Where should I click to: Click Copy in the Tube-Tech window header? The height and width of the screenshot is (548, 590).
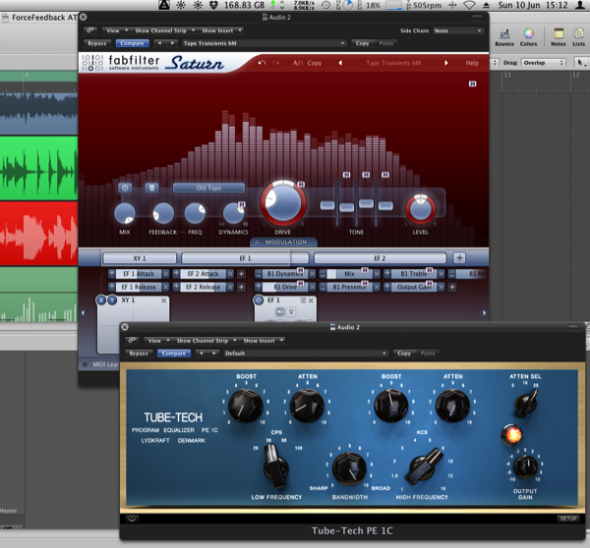[404, 353]
